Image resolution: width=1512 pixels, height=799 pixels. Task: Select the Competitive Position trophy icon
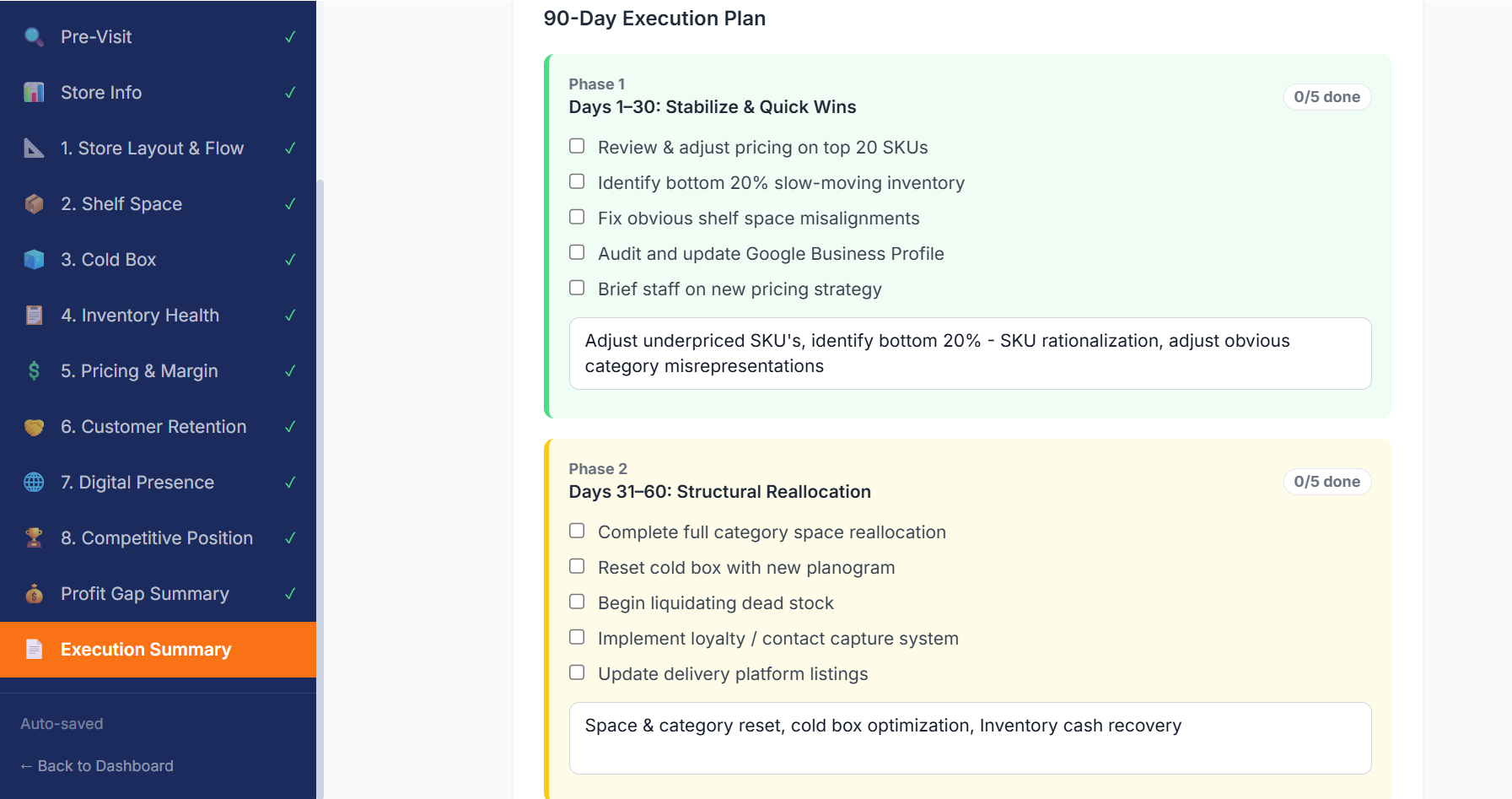click(34, 537)
